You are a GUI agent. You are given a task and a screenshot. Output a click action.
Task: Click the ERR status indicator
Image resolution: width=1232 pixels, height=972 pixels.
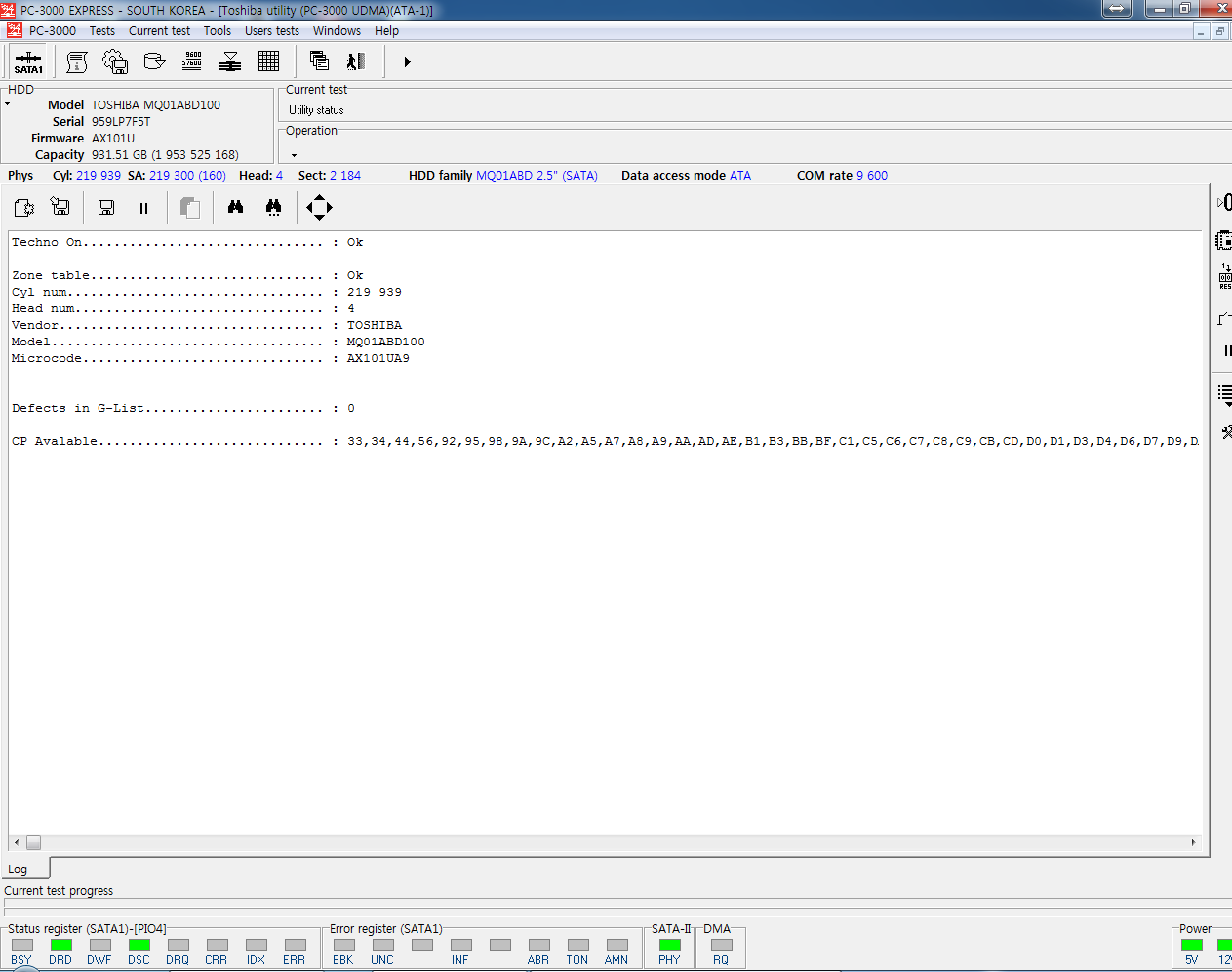(295, 945)
